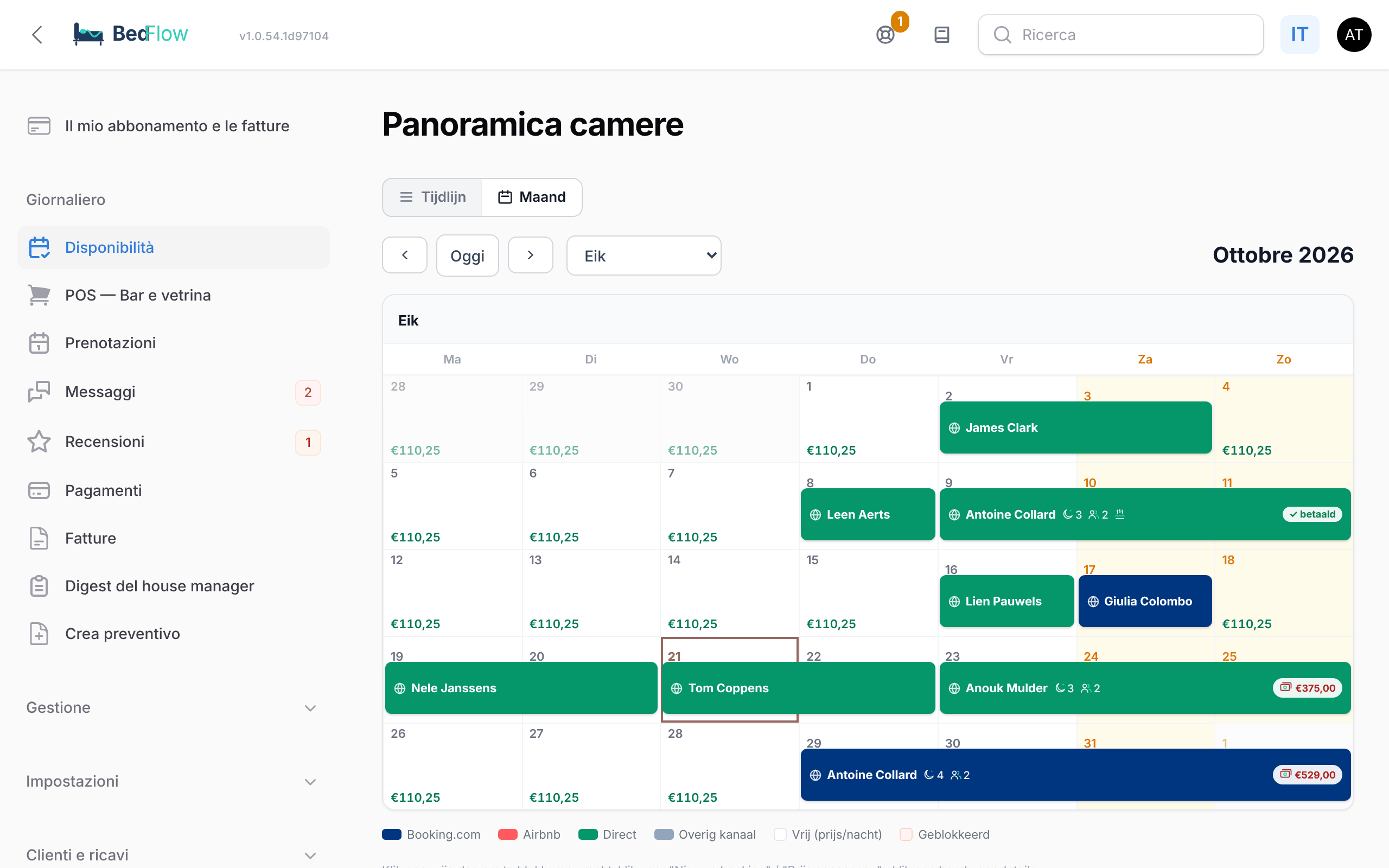This screenshot has width=1389, height=868.
Task: Click the Airbnb legend swatch
Action: (507, 834)
